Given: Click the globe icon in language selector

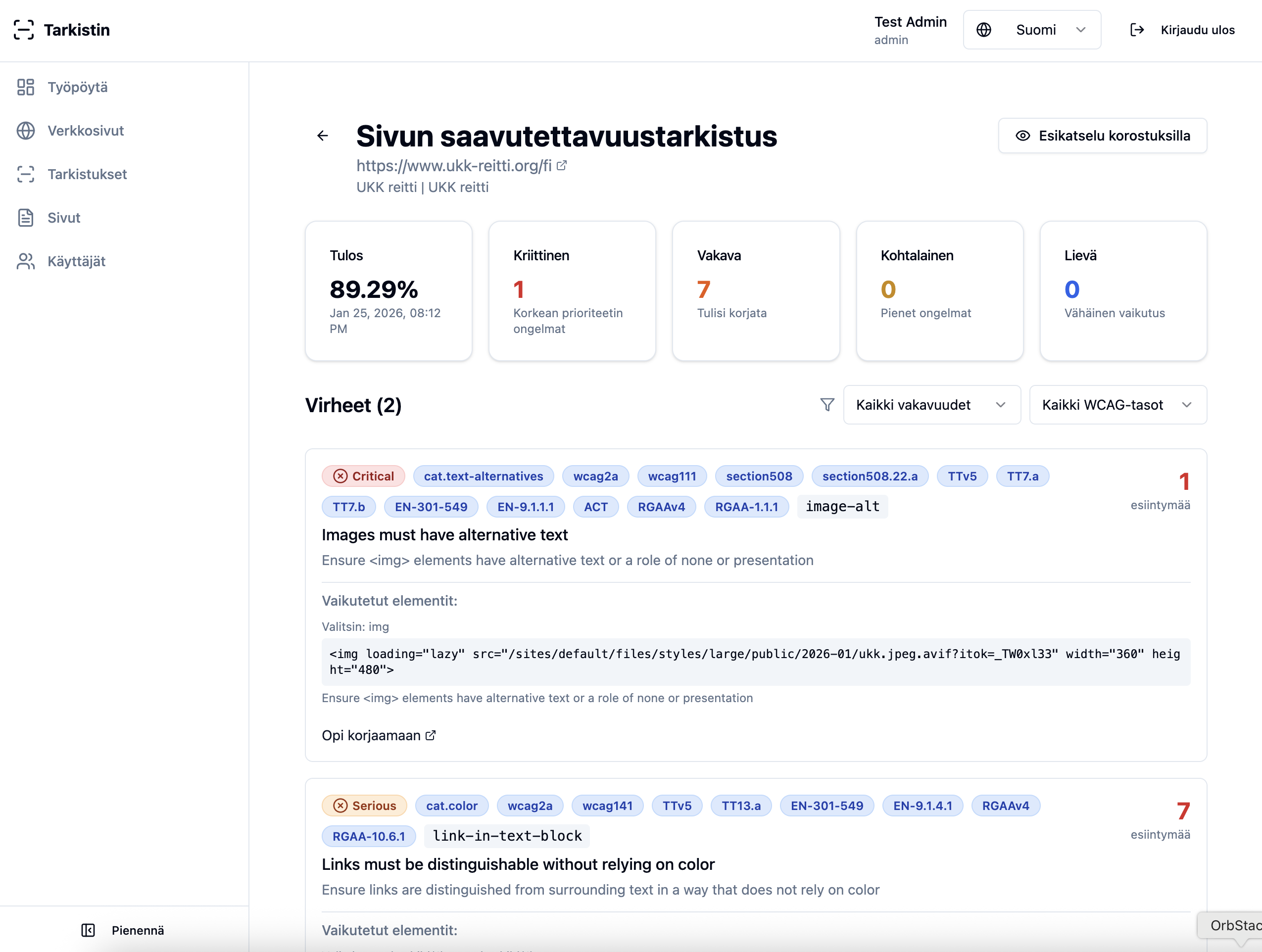Looking at the screenshot, I should [983, 30].
